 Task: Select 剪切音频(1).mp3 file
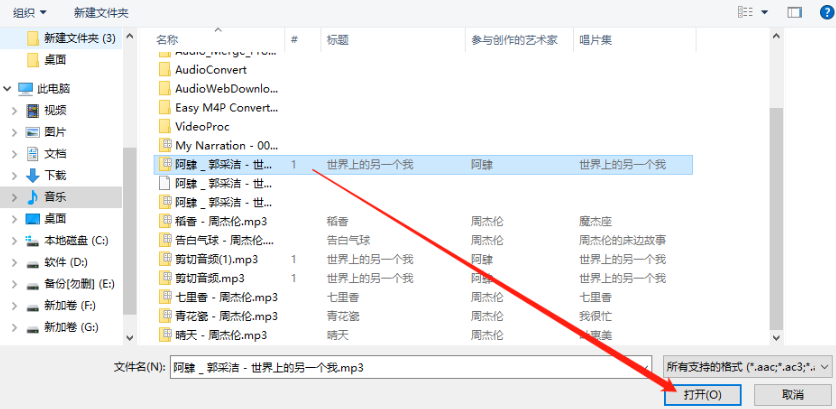point(216,260)
